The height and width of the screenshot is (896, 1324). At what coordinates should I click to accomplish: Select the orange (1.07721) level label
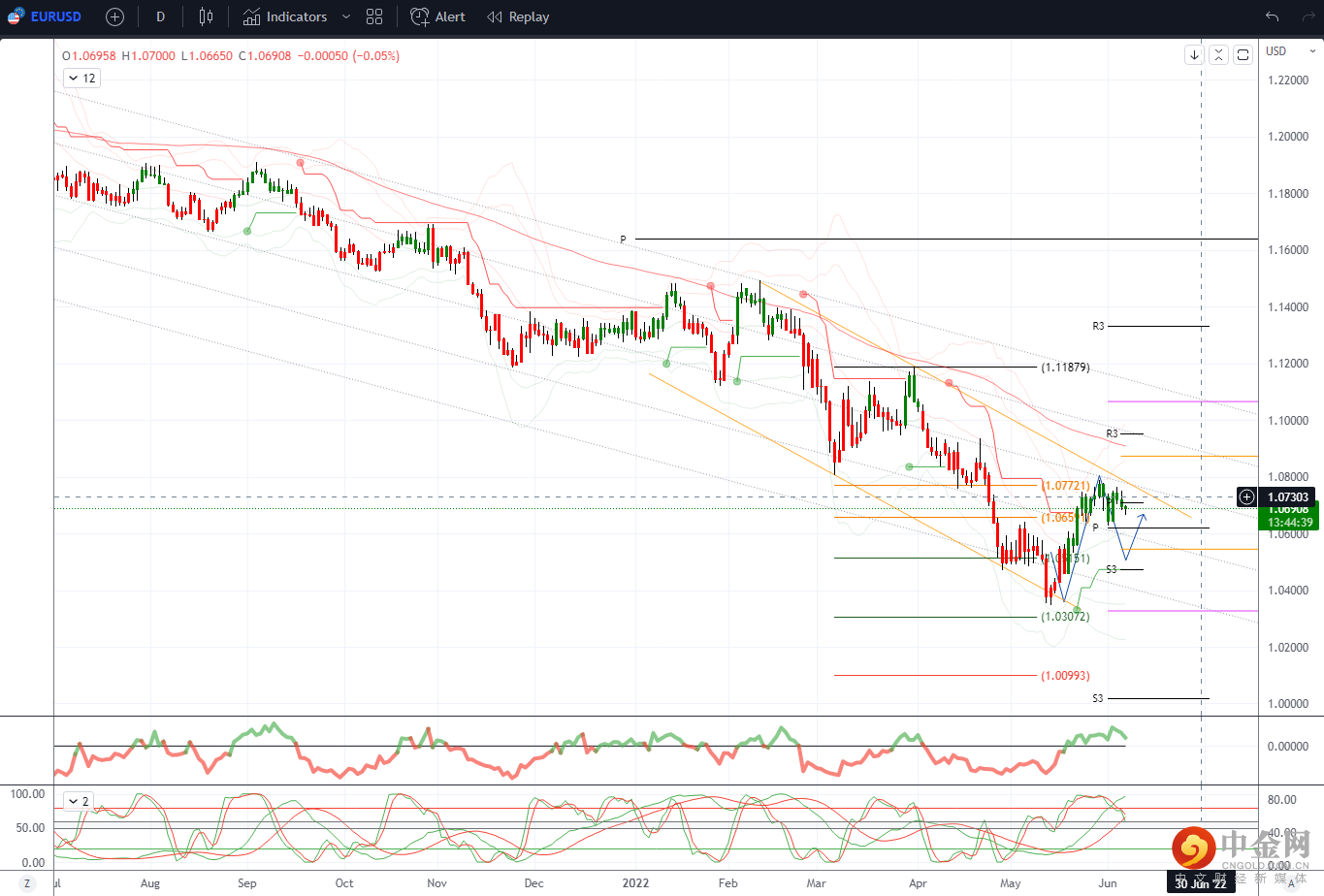point(1065,486)
